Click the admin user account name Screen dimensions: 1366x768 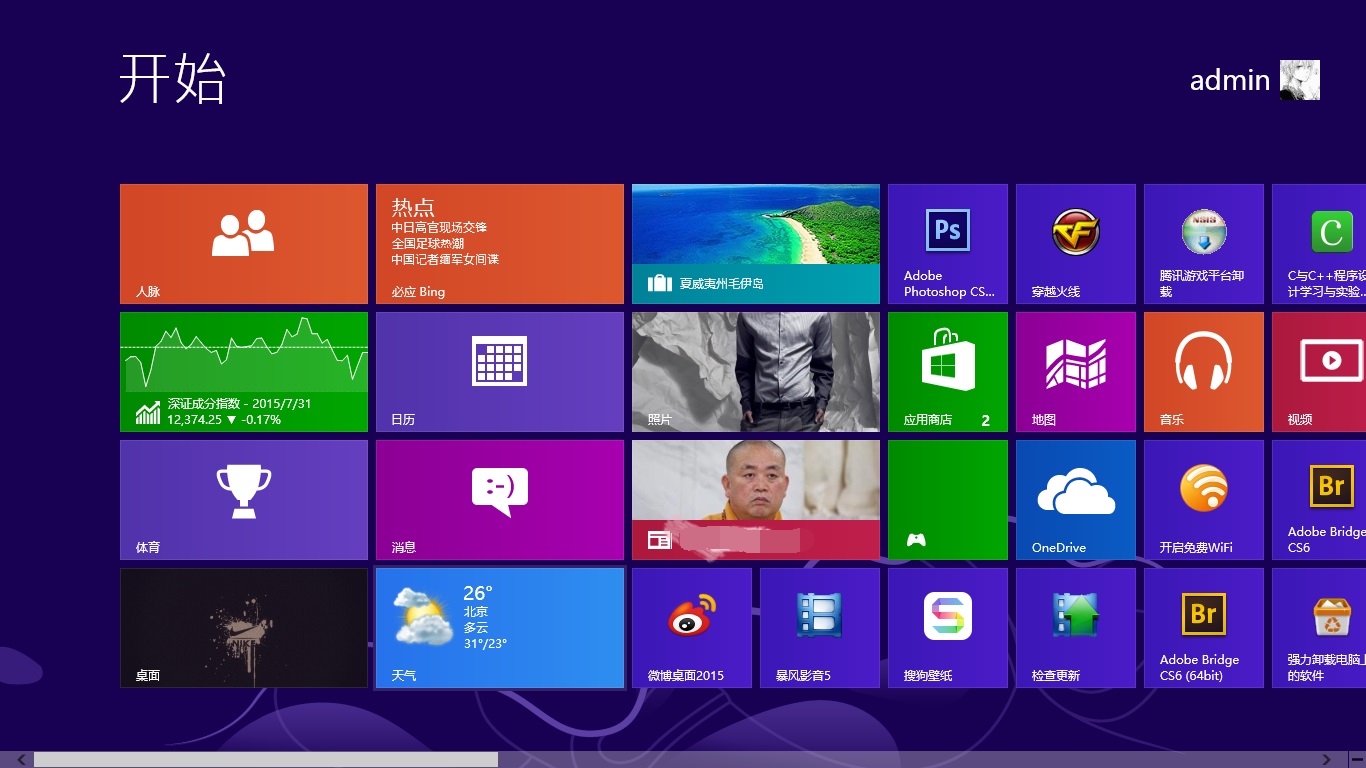tap(1229, 80)
